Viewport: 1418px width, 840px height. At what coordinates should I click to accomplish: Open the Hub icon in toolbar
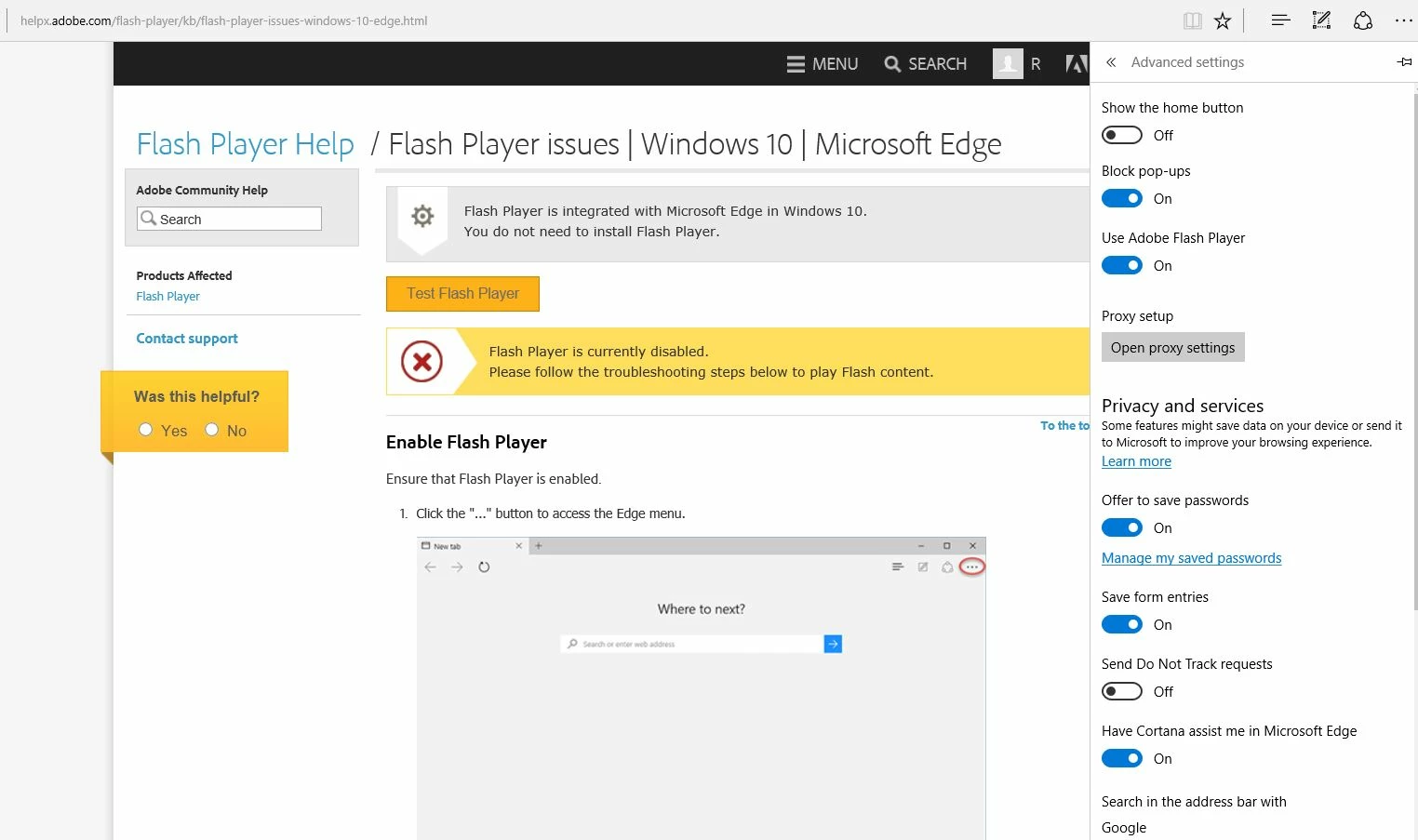coord(1281,20)
